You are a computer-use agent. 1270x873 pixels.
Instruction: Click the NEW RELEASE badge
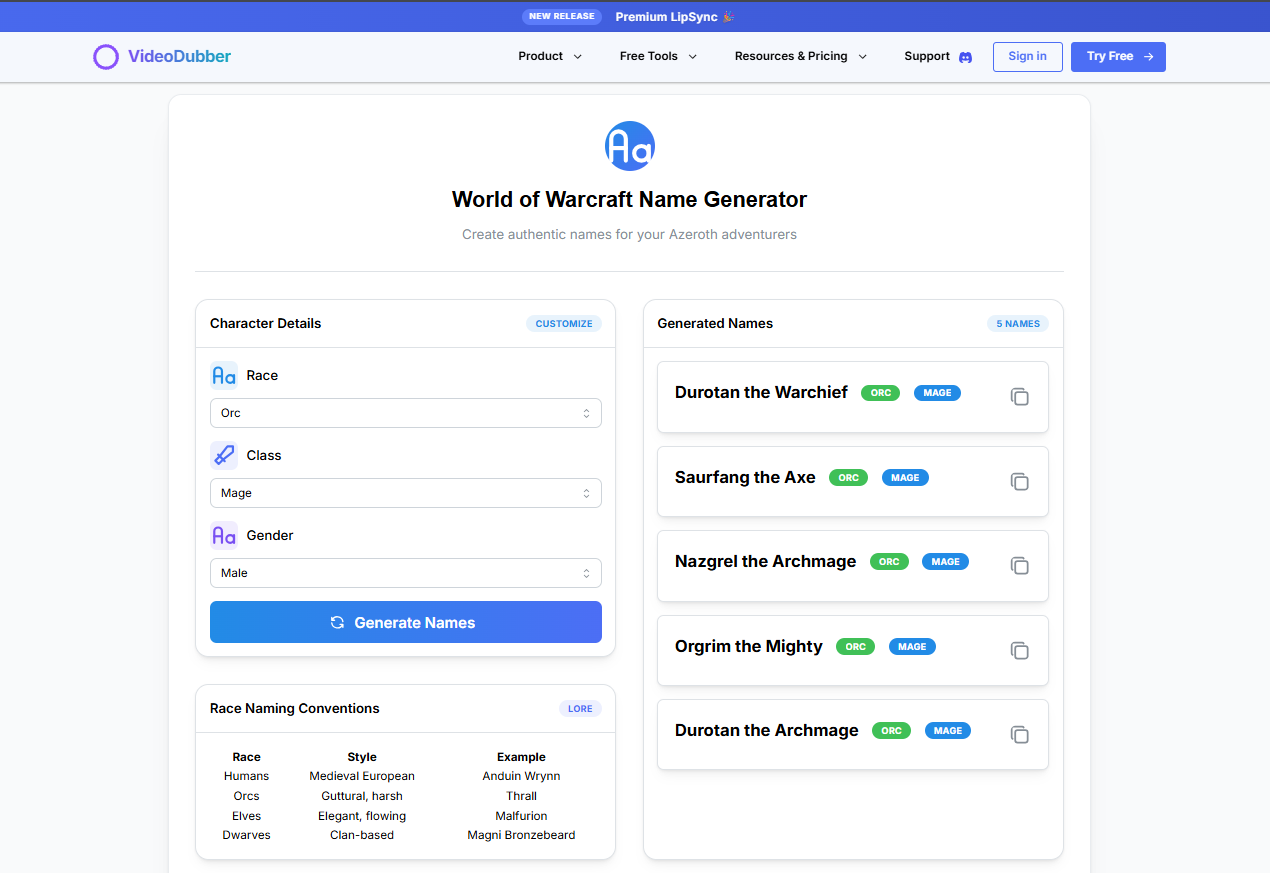[561, 16]
